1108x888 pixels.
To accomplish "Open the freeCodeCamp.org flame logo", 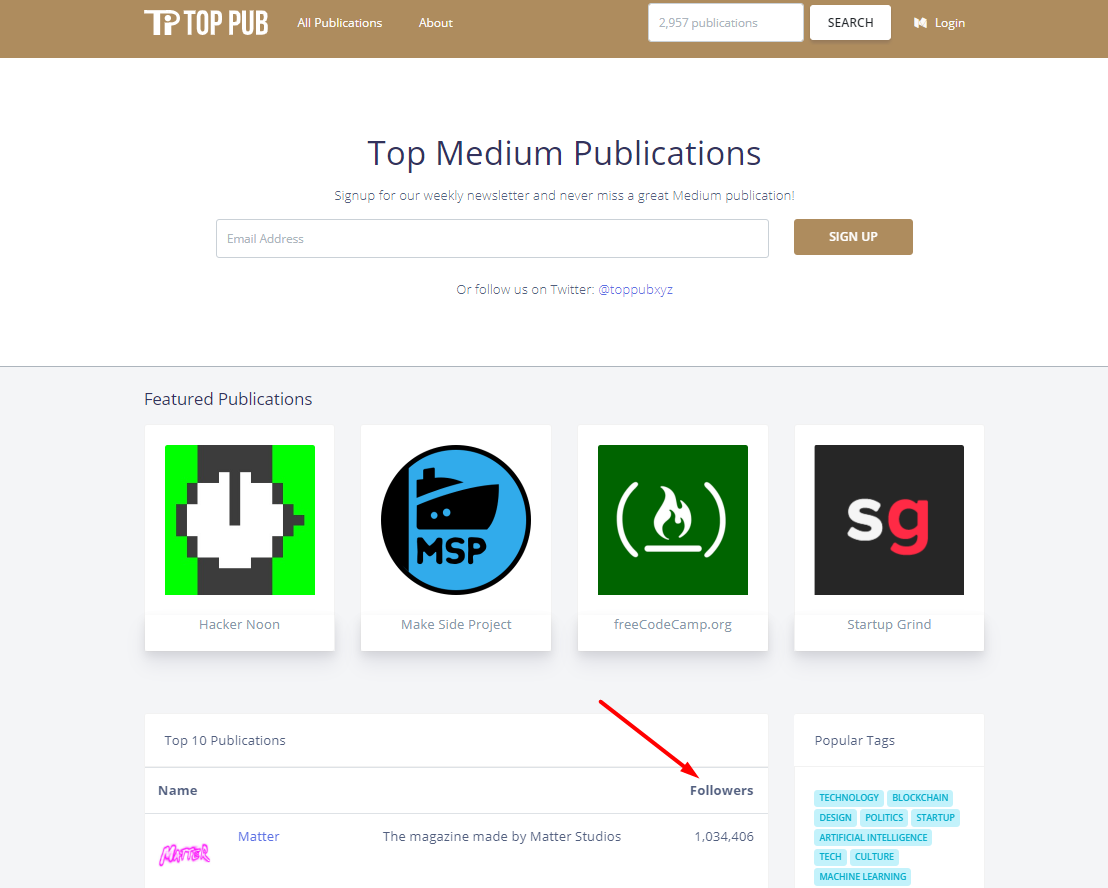I will pyautogui.click(x=673, y=520).
